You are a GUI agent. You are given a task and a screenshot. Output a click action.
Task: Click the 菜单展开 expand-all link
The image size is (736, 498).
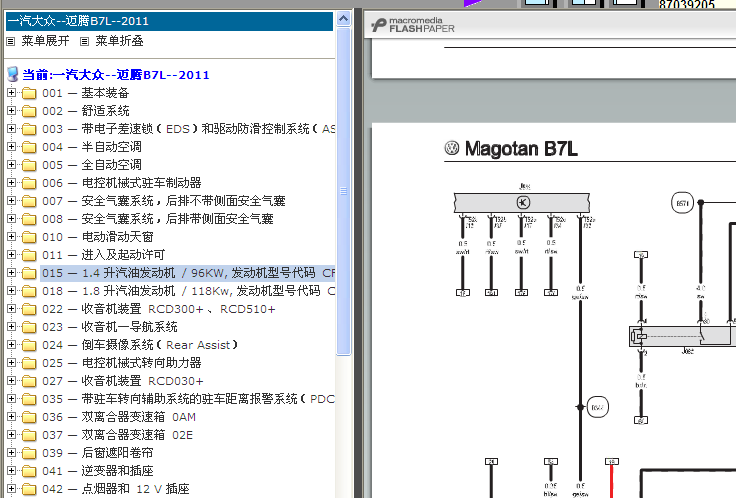[x=46, y=41]
